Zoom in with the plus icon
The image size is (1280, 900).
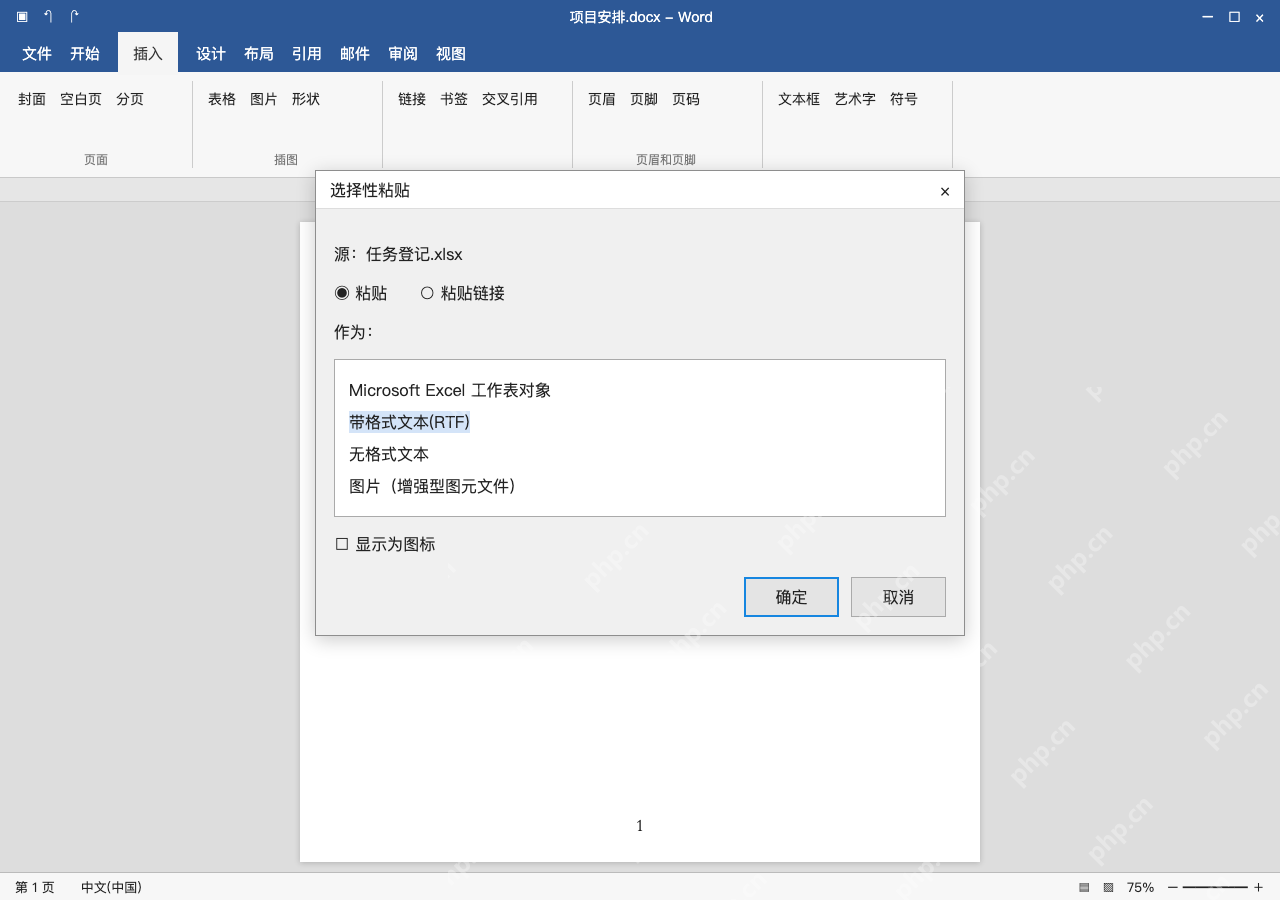point(1258,887)
